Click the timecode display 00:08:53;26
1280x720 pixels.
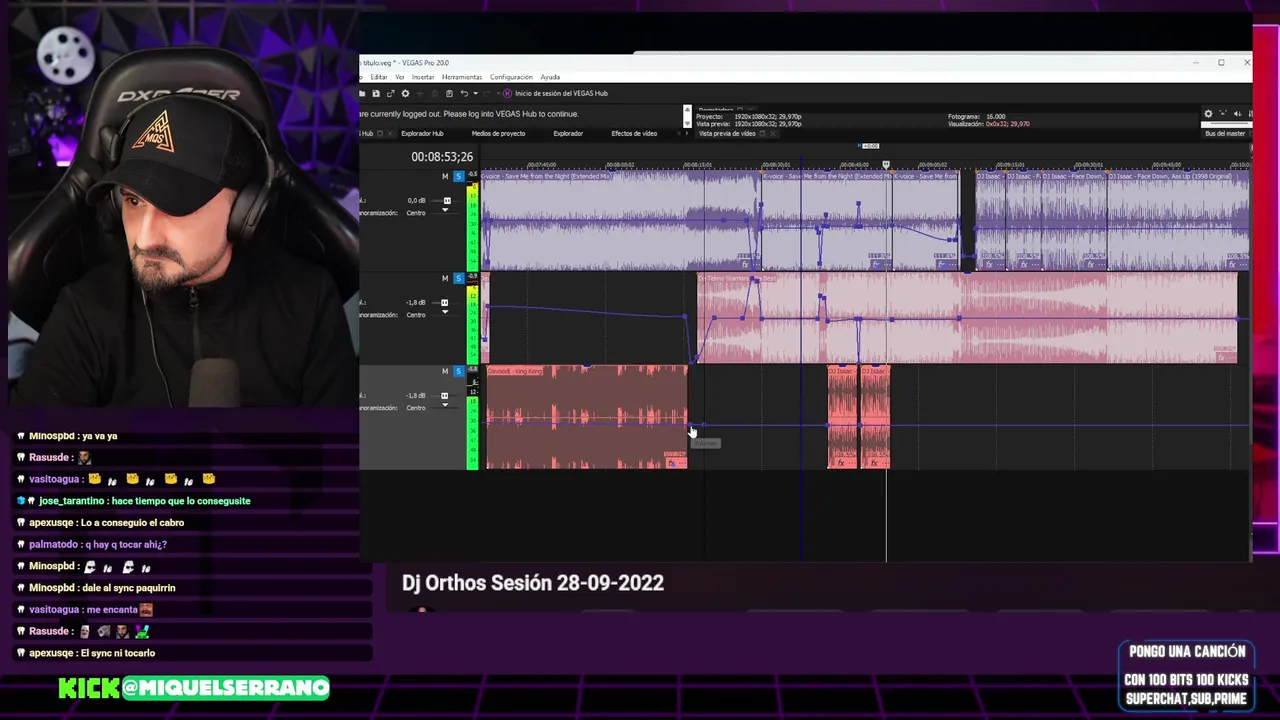(x=441, y=157)
